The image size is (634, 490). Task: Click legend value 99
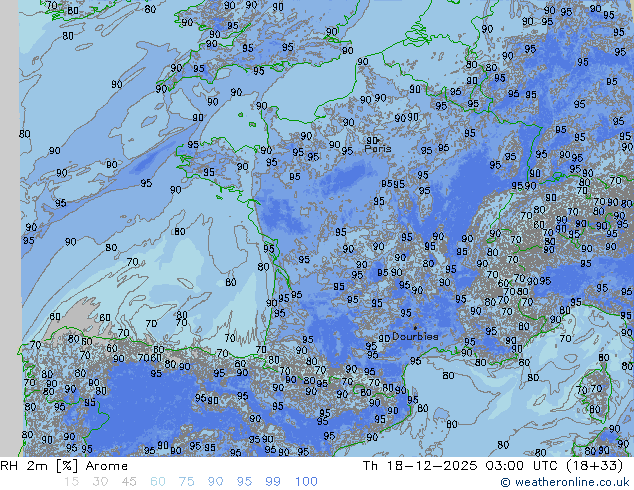tap(273, 482)
